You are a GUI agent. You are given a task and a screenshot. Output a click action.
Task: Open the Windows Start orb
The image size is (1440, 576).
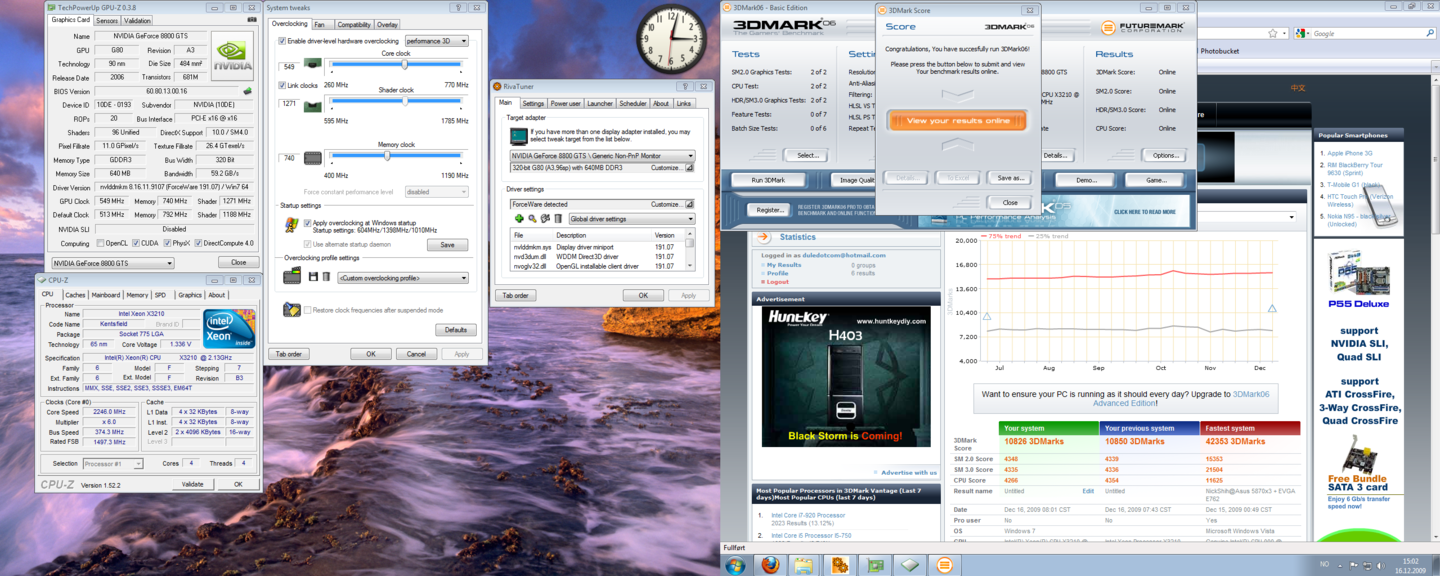tap(735, 565)
